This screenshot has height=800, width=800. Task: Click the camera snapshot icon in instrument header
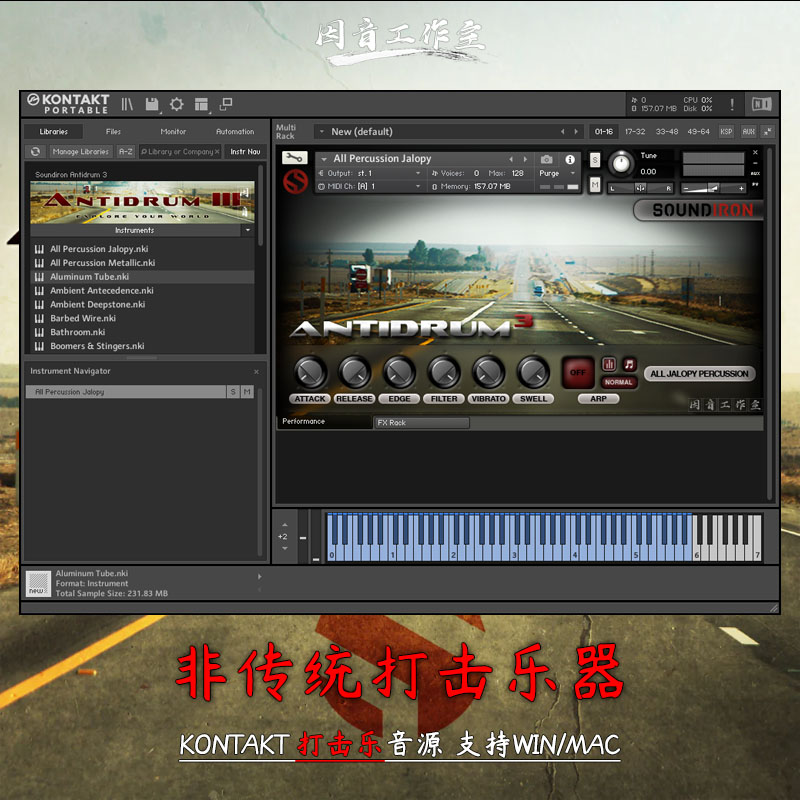coord(544,158)
